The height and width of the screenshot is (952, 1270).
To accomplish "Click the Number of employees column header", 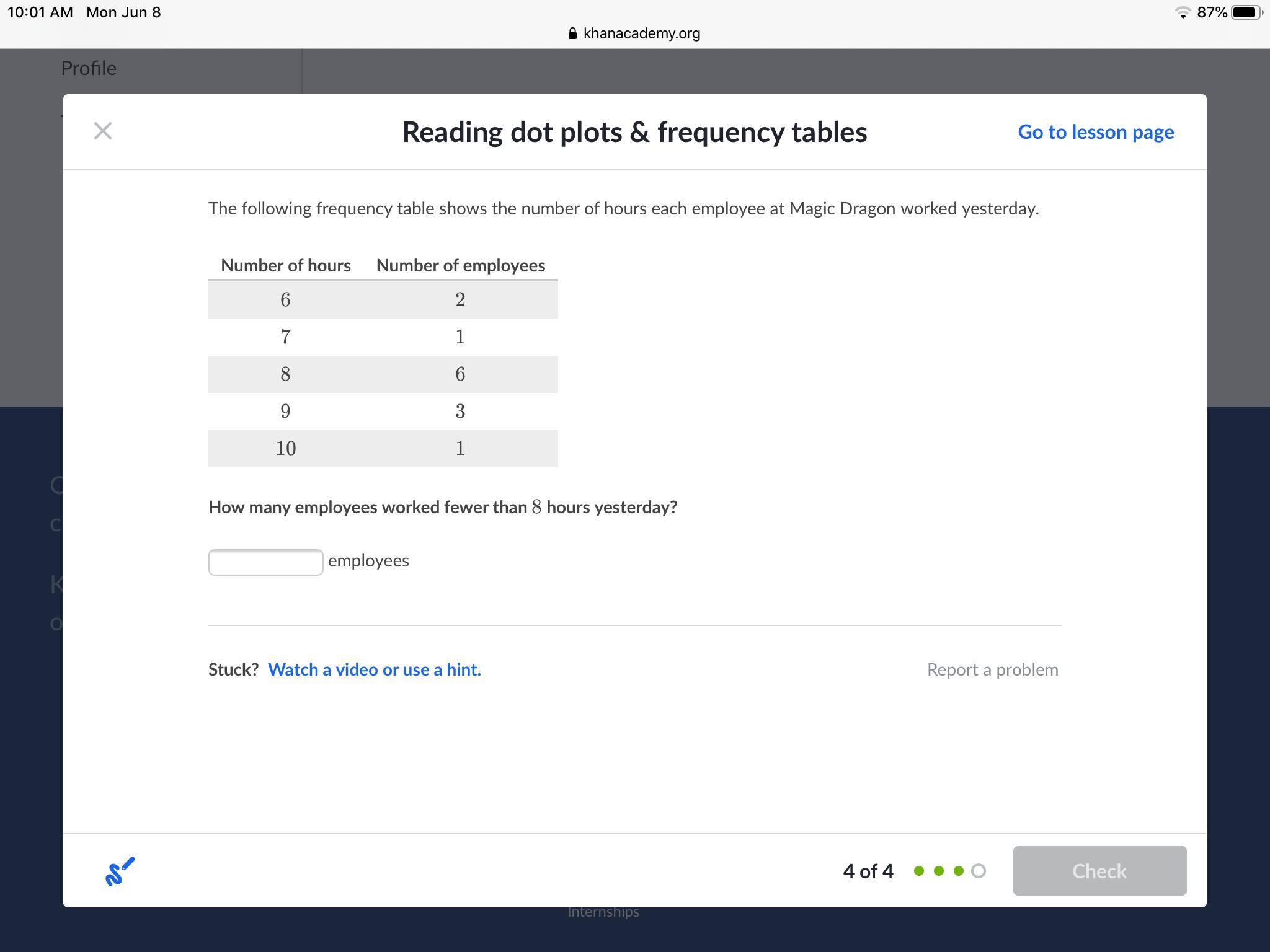I will click(x=460, y=265).
